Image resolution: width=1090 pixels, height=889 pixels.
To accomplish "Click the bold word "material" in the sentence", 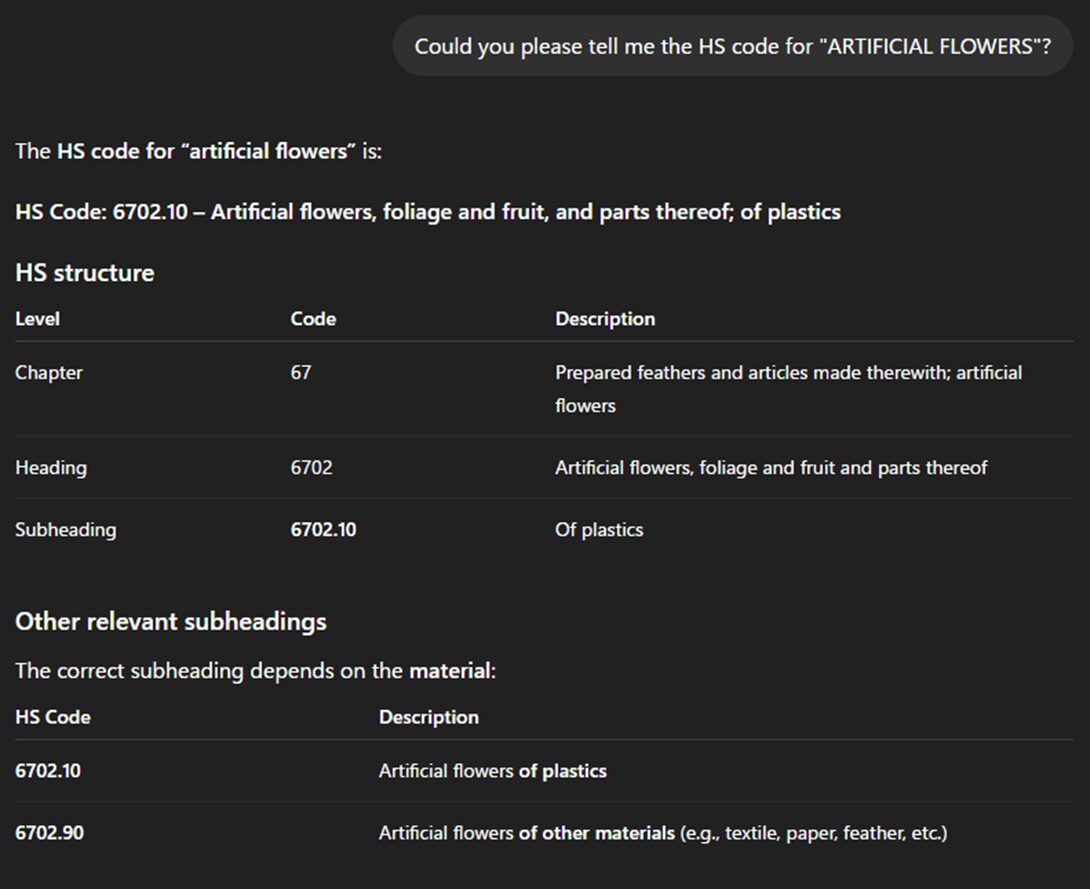I will click(x=450, y=670).
